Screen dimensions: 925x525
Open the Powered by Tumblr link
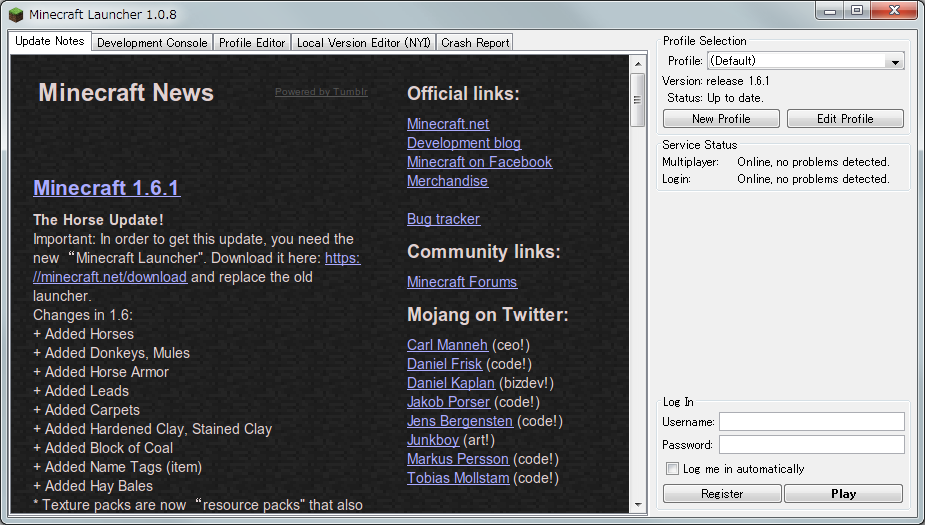pos(322,91)
